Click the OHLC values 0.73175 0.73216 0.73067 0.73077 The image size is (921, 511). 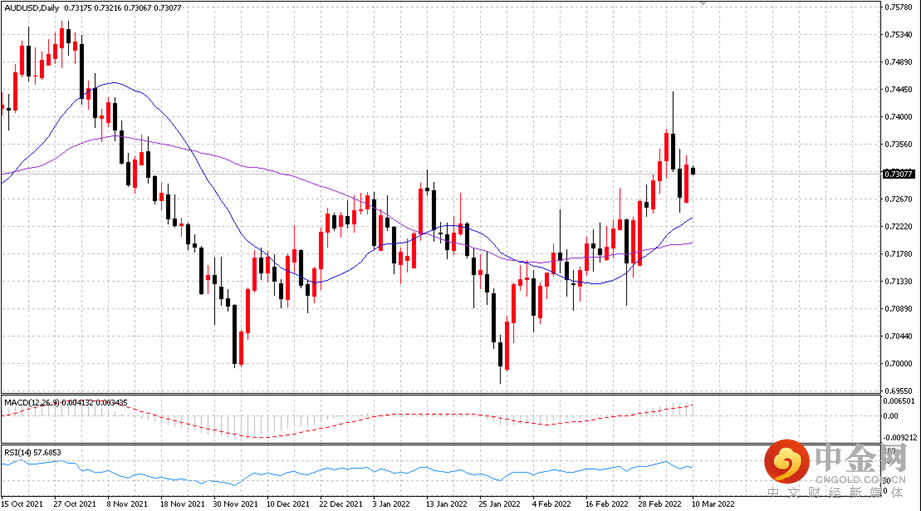(122, 8)
